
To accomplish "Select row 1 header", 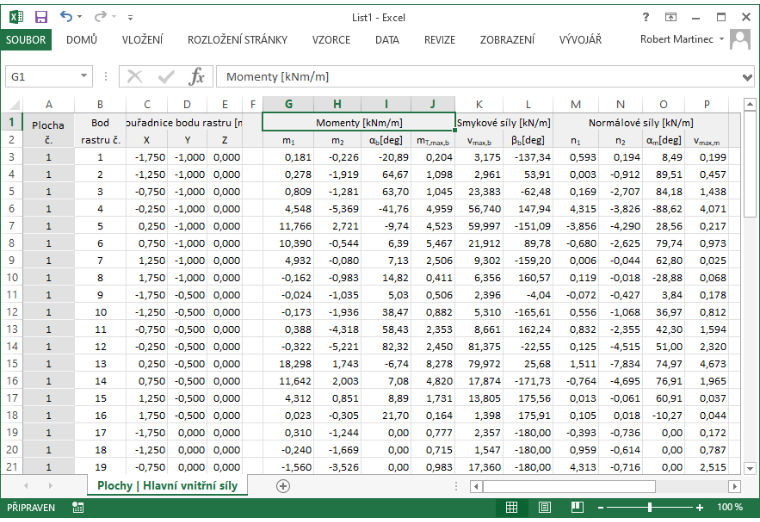I will coord(11,122).
